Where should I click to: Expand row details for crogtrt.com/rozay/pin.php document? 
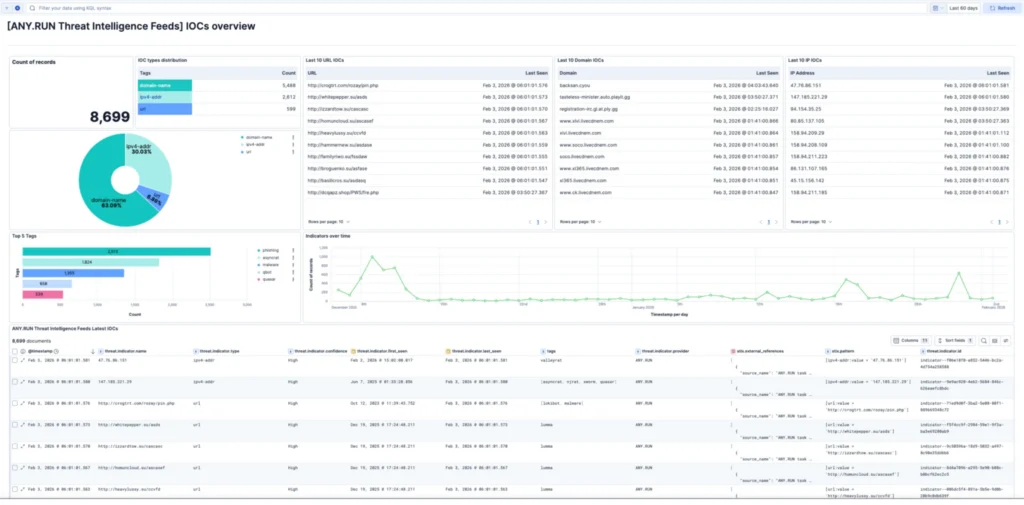tap(22, 403)
